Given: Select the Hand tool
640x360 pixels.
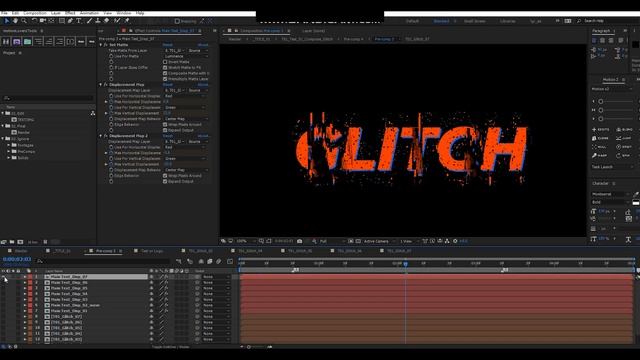Looking at the screenshot, I should [x=16, y=20].
